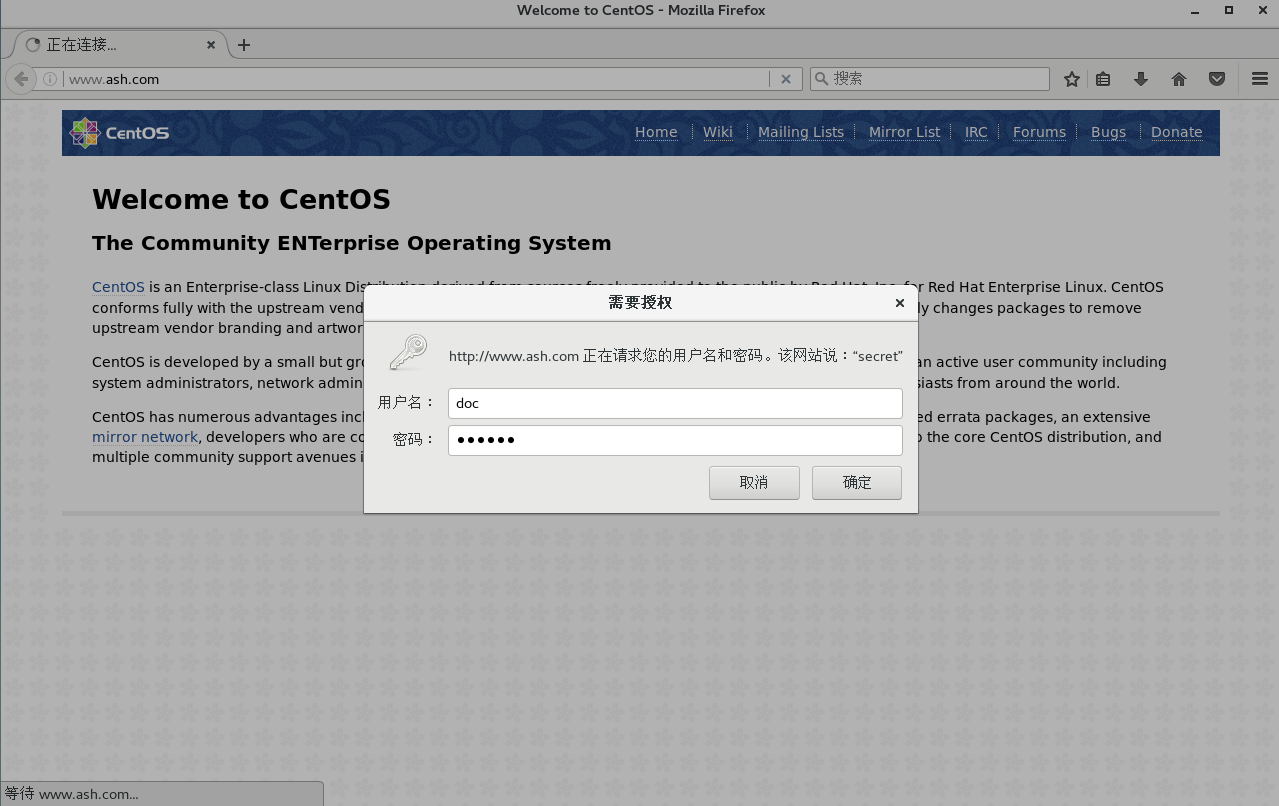Screen dimensions: 1279x806
Task: Open the site information icon
Action: click(50, 79)
